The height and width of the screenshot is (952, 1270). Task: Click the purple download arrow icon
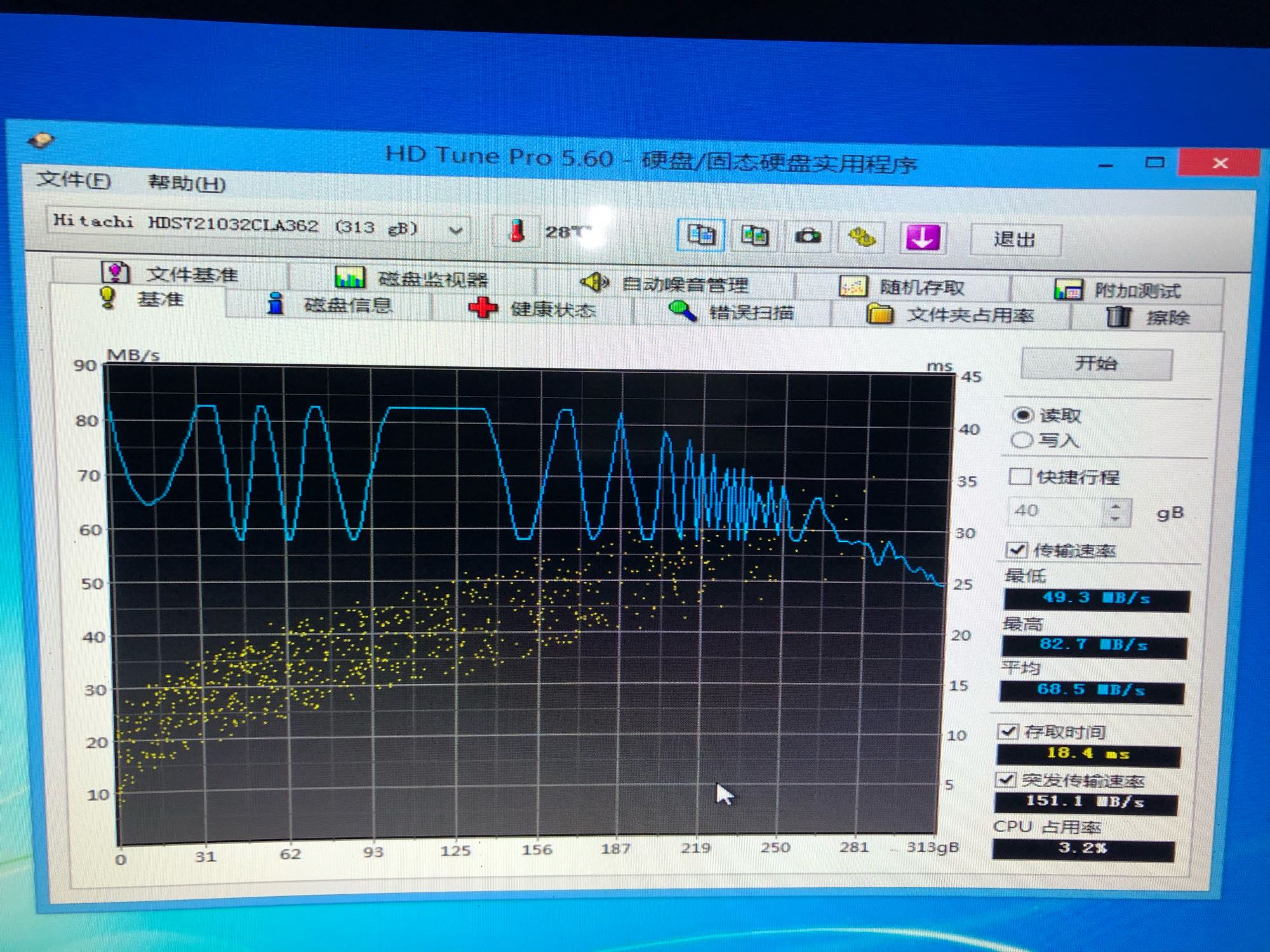pos(923,239)
